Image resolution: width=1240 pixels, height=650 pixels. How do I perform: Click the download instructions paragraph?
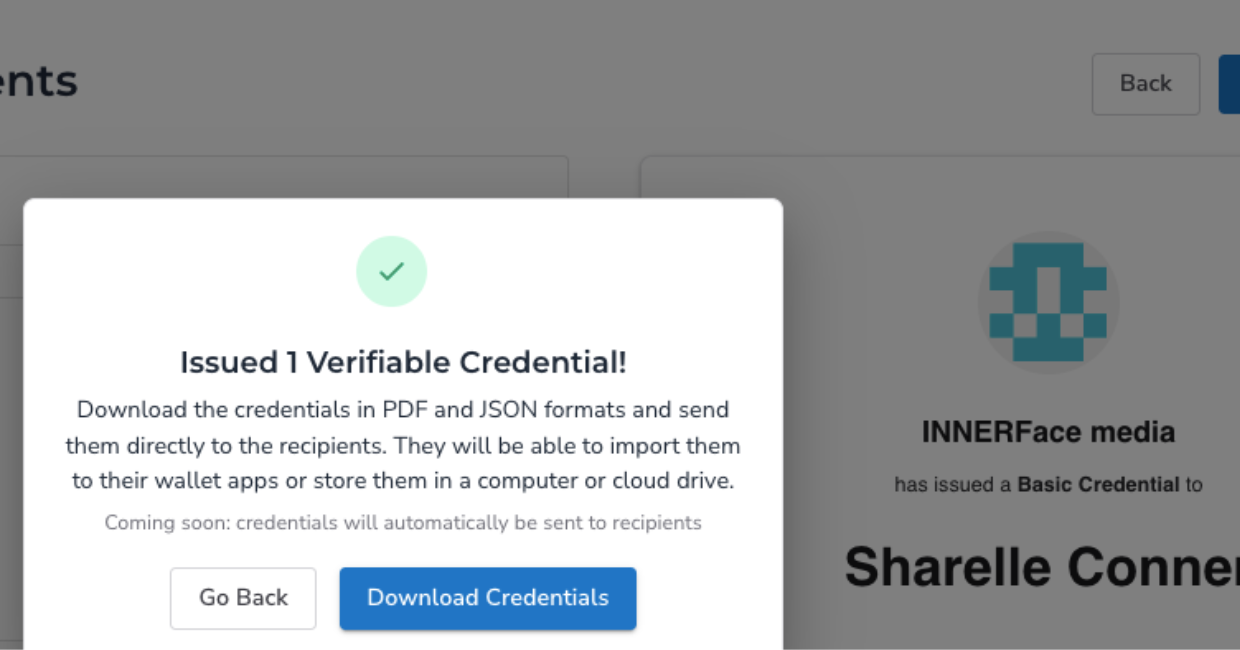(402, 445)
